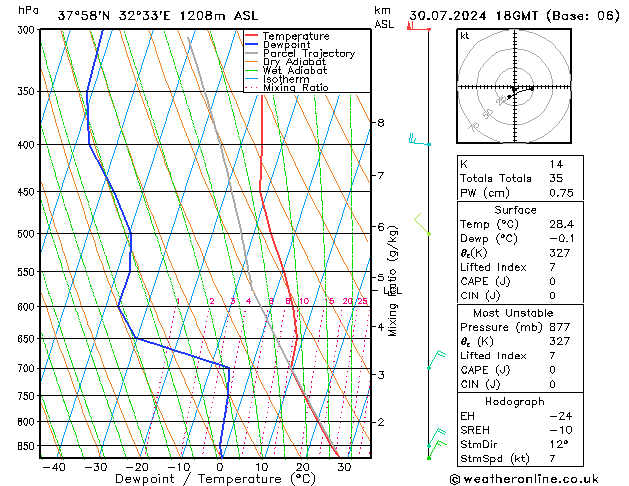The image size is (629, 486).
Task: Select the Isotherm legend entry
Action: click(286, 79)
